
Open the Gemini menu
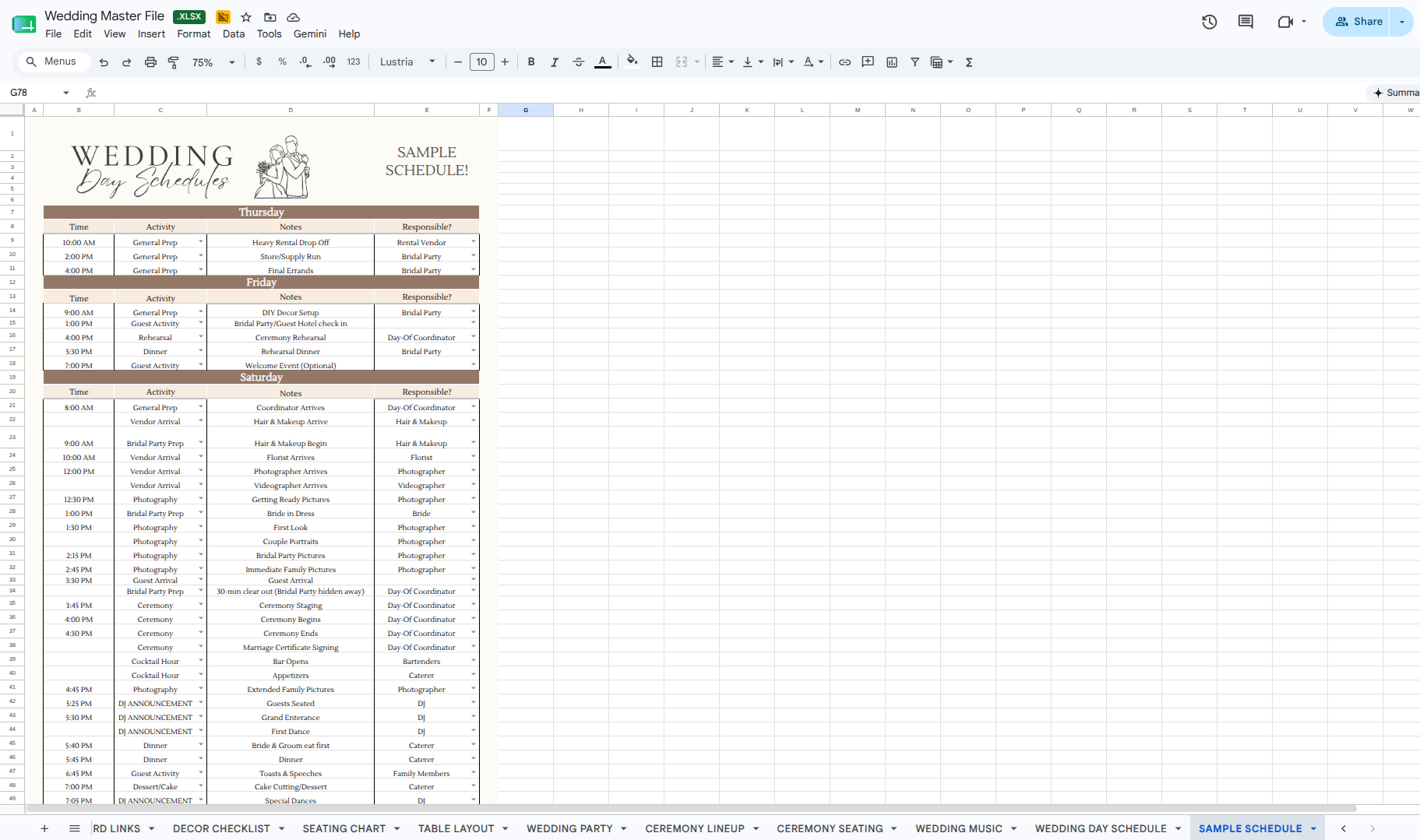point(310,34)
